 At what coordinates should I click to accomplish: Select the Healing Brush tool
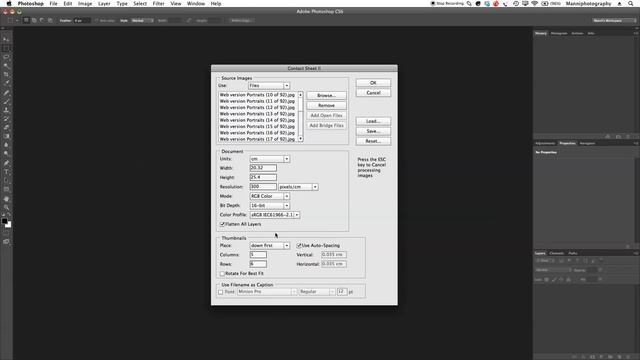tap(6, 93)
